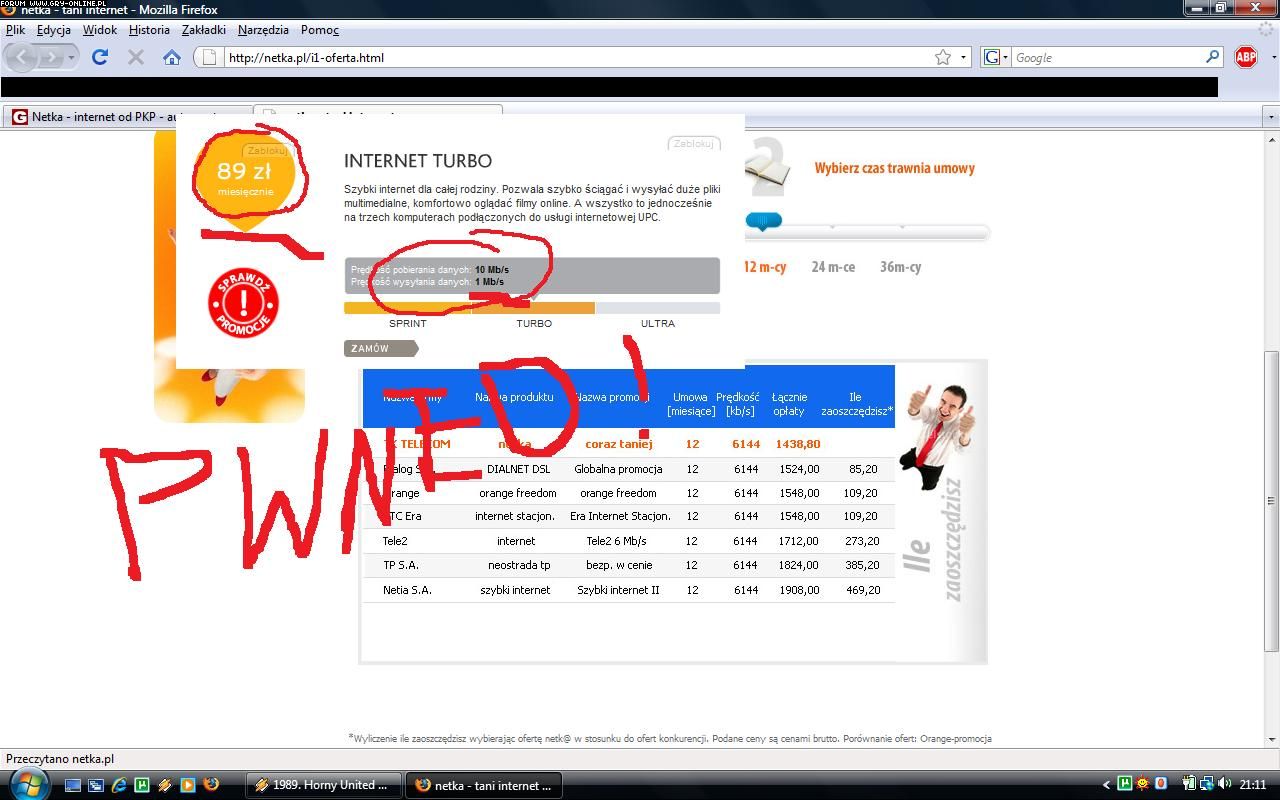Open the Edycja menu
1280x800 pixels.
54,30
